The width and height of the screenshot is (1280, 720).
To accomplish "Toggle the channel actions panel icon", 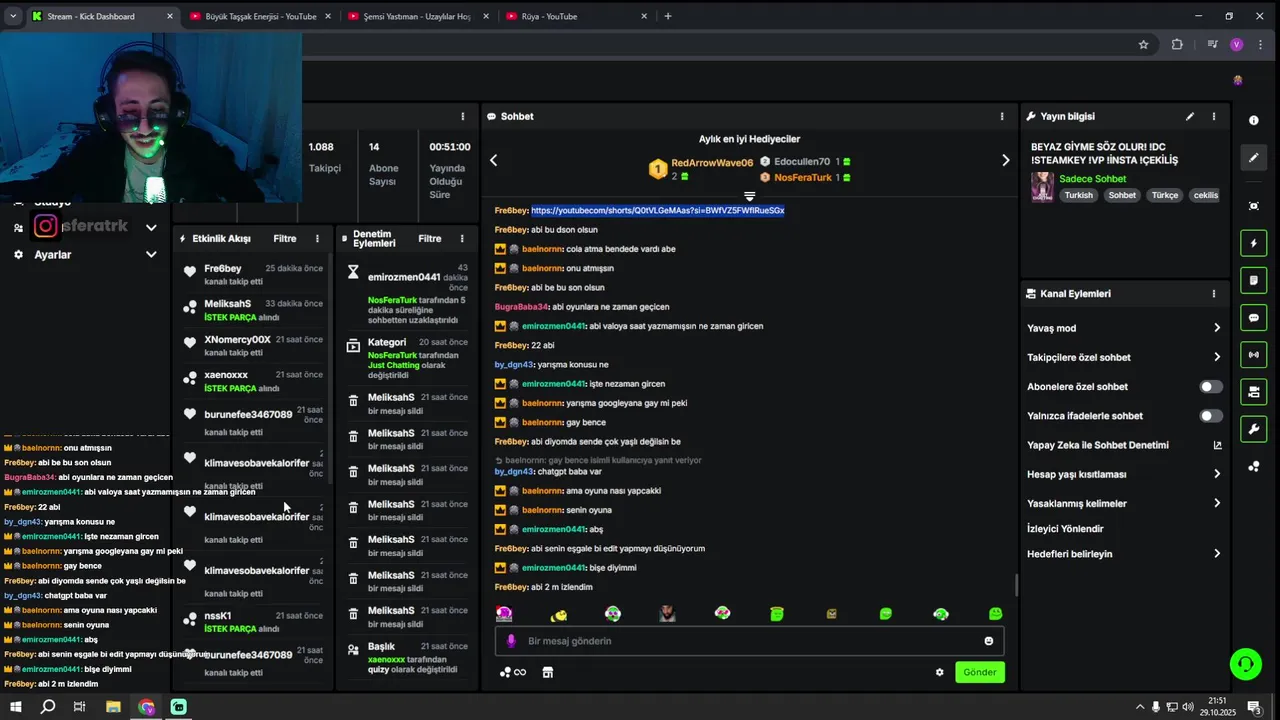I will (1253, 392).
